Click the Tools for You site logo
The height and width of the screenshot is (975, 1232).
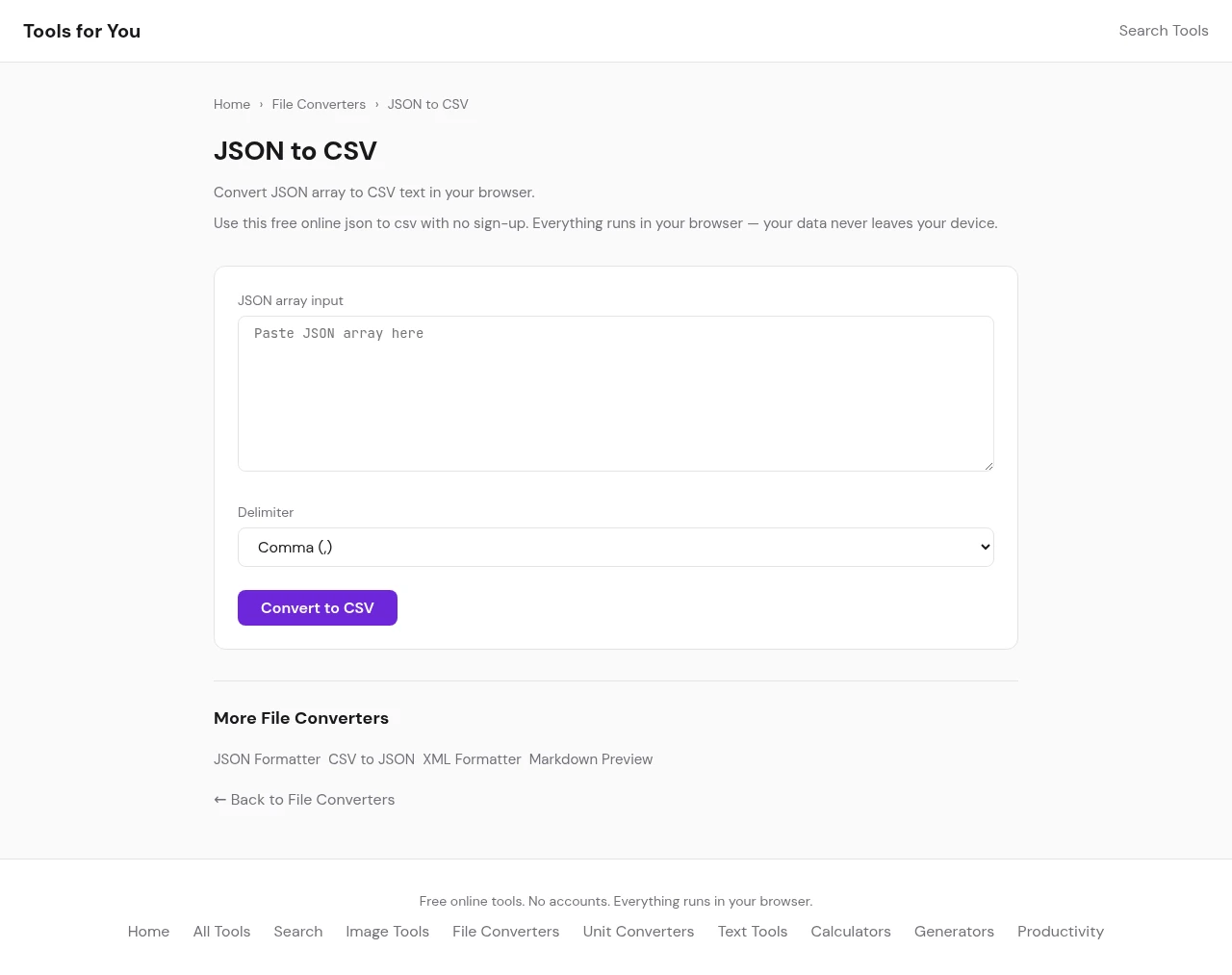point(82,31)
